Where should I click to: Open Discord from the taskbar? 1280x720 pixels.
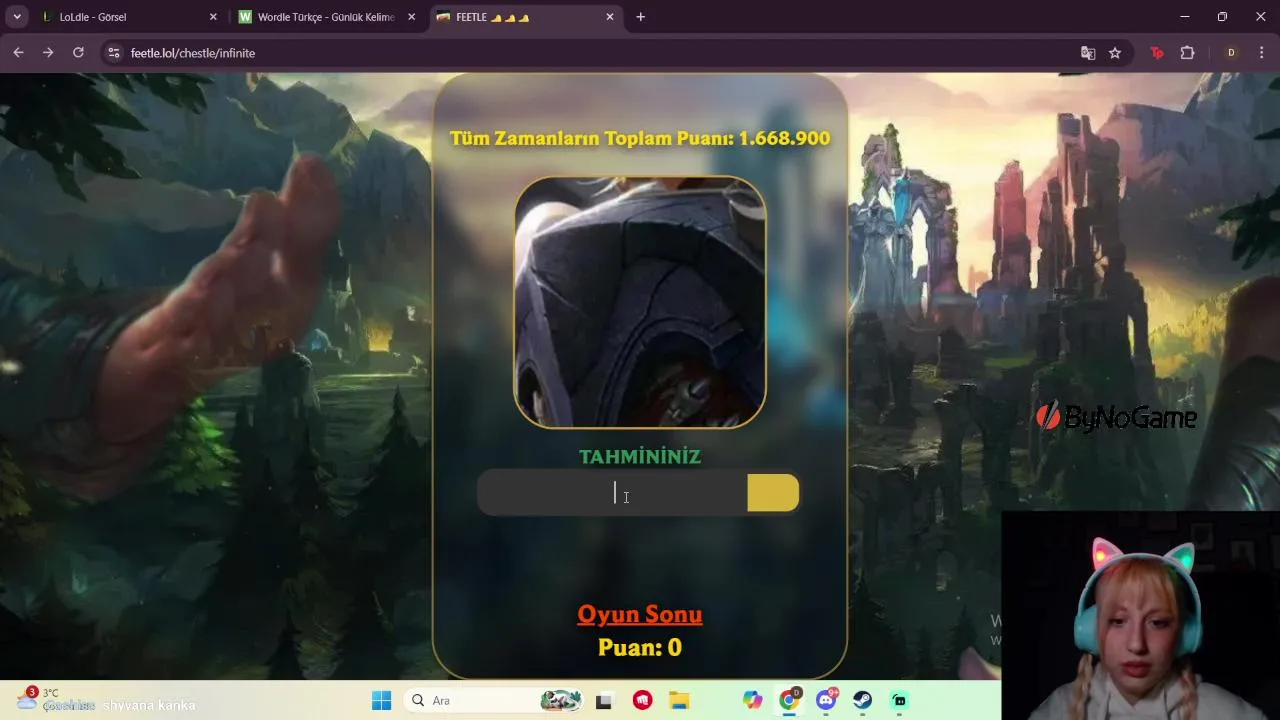(827, 700)
